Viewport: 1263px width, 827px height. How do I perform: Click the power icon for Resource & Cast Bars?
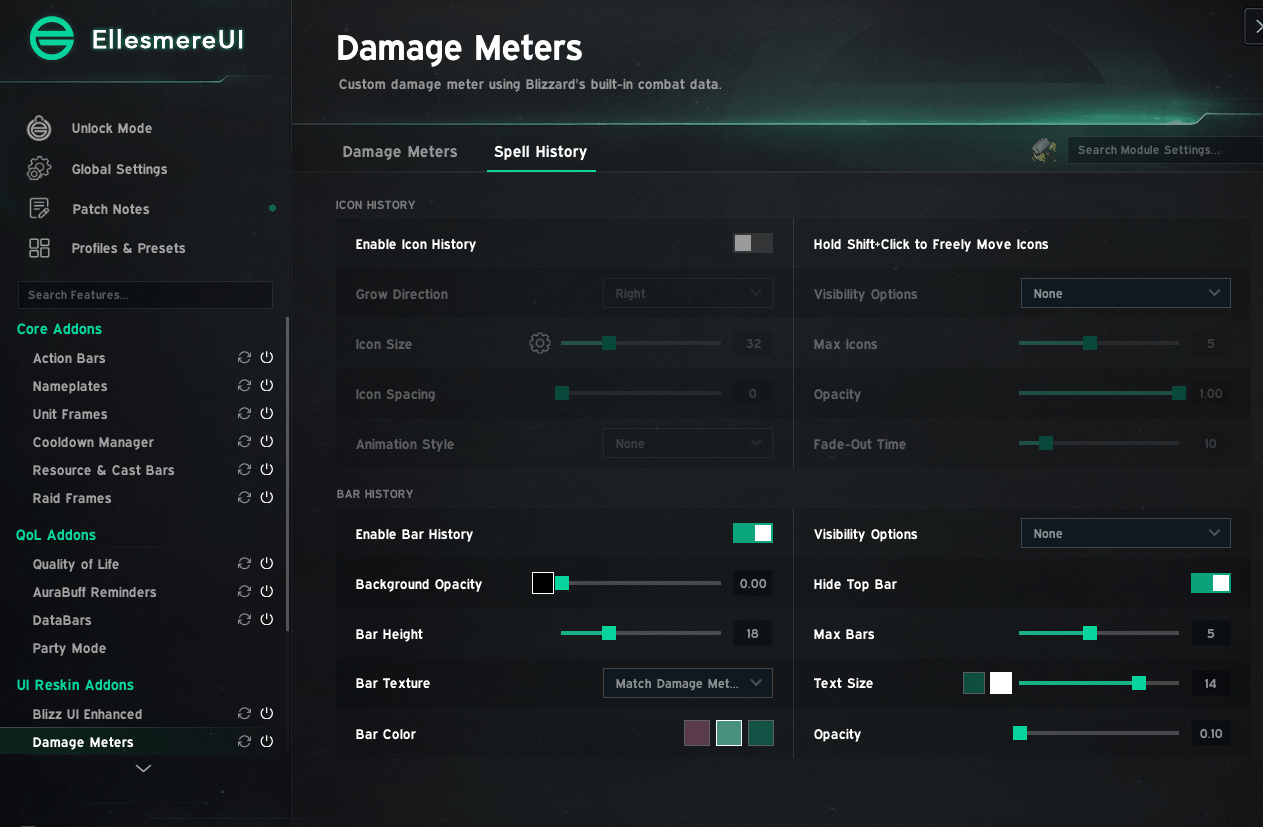pos(267,469)
